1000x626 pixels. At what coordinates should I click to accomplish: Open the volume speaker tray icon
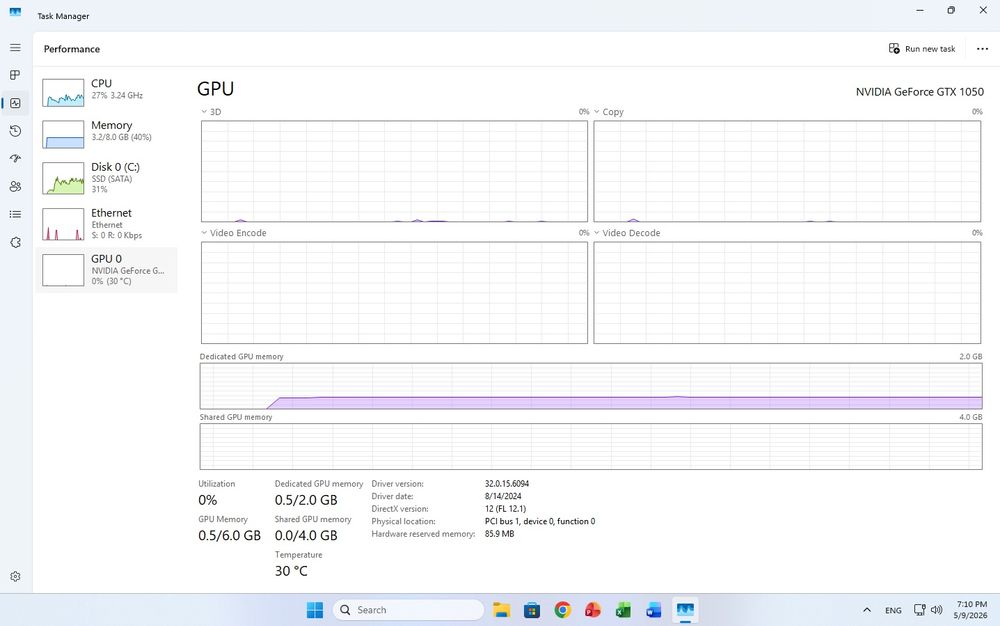coord(936,610)
